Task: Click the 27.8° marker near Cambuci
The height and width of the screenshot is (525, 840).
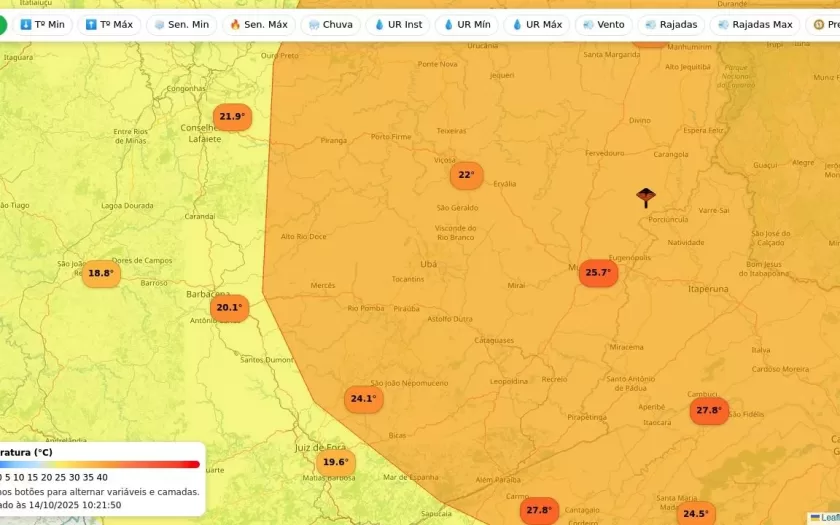Action: click(709, 411)
